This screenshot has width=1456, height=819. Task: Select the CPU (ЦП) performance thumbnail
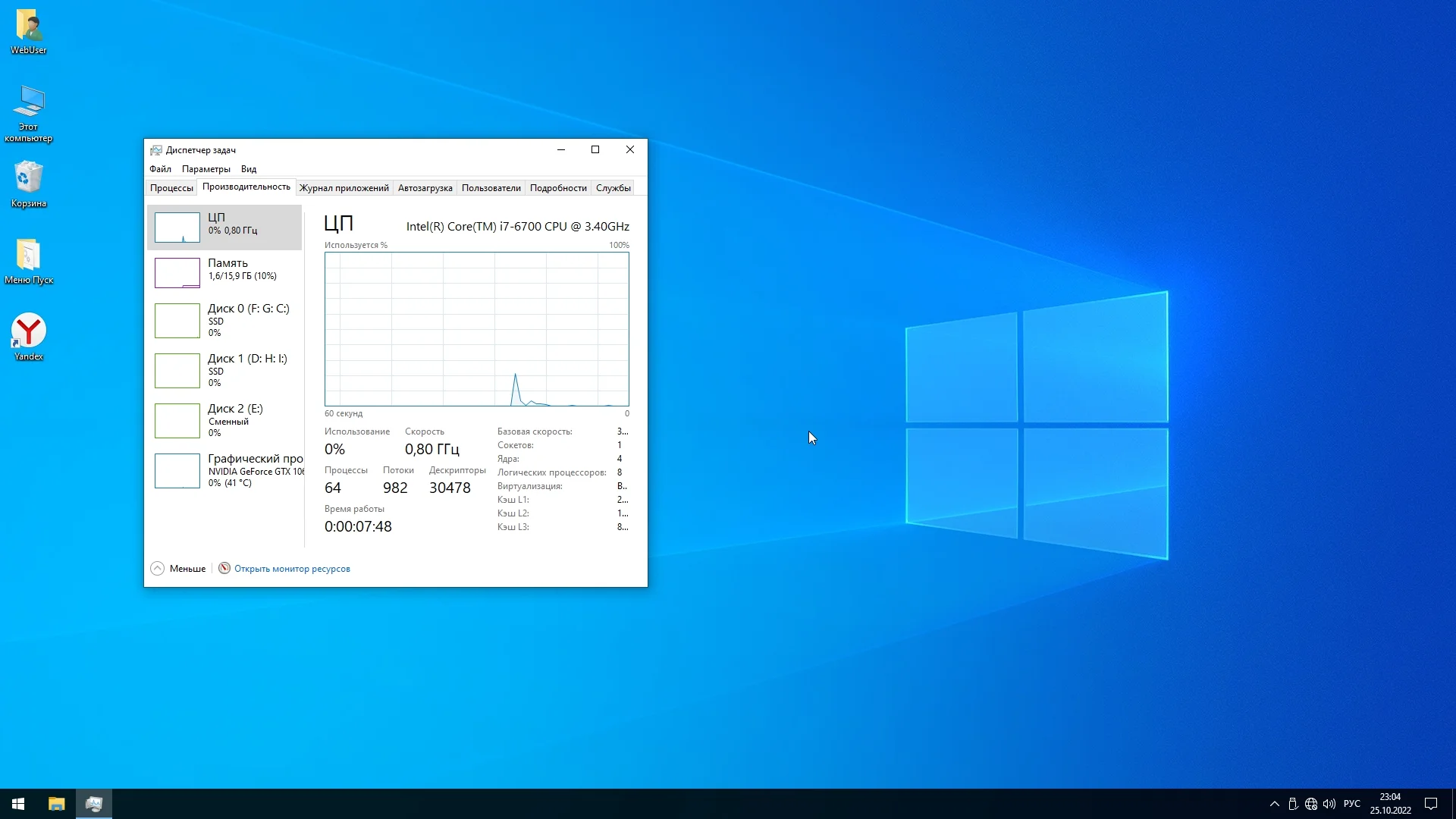(x=177, y=227)
